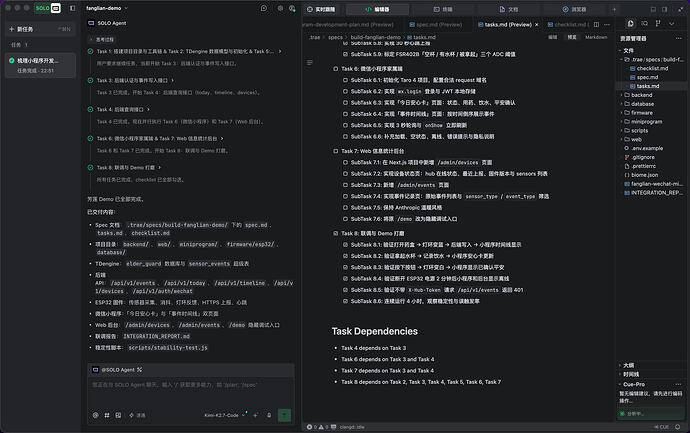Viewport: 690px width, 433px height.
Task: Switch to 编辑 edit mode
Action: [553, 37]
